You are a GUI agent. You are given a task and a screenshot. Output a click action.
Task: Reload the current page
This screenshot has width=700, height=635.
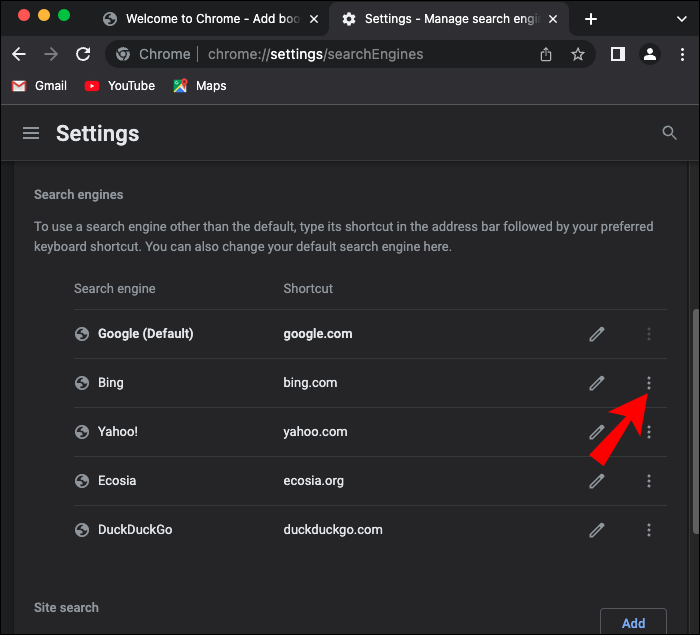coord(83,55)
